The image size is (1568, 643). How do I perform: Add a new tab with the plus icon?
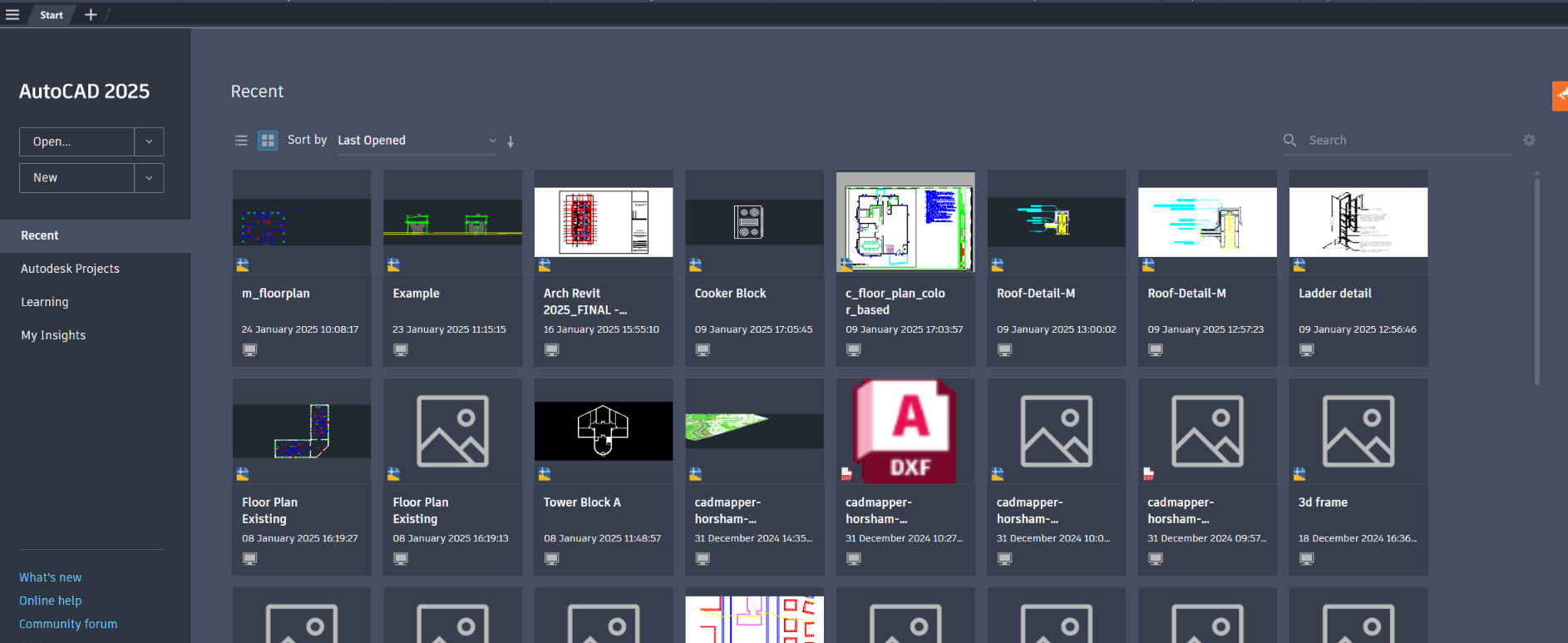(91, 15)
